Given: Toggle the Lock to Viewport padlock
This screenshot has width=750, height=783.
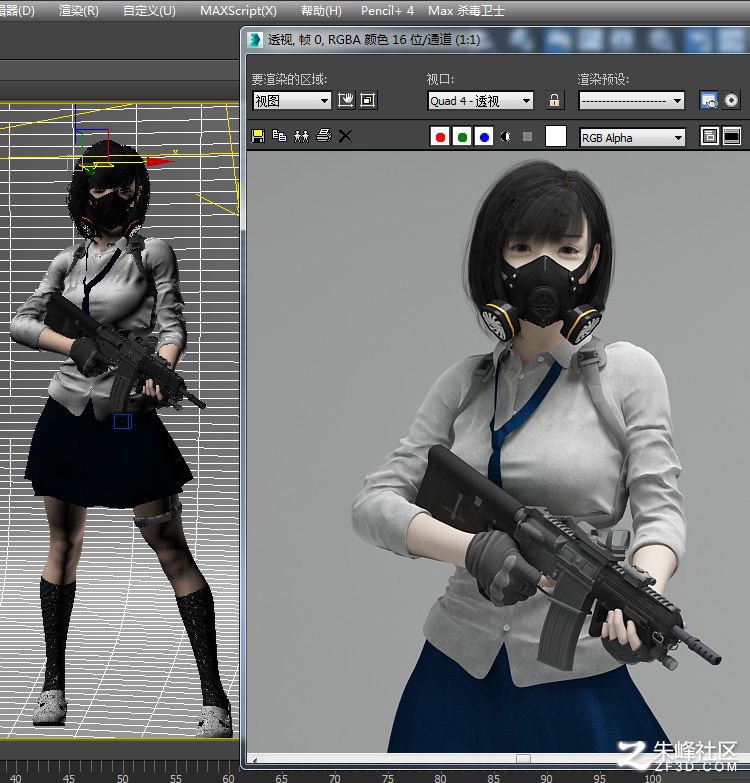Looking at the screenshot, I should point(554,100).
